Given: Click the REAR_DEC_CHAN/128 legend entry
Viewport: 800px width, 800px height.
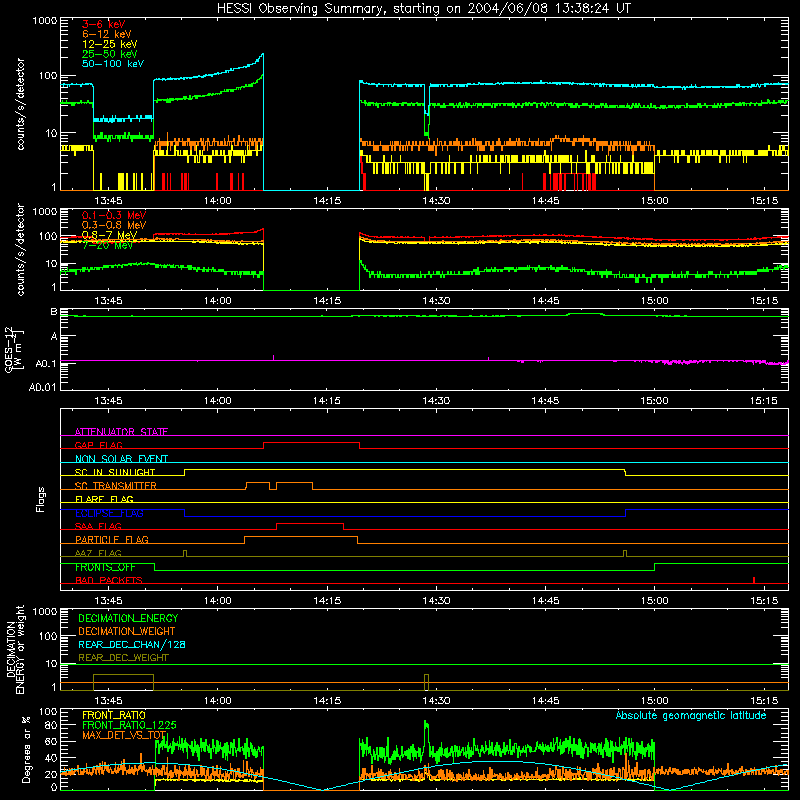Looking at the screenshot, I should coord(132,644).
